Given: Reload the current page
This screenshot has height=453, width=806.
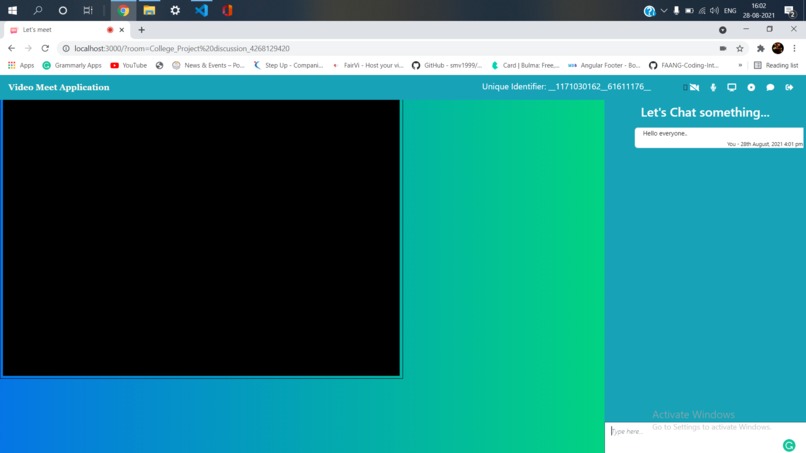Looking at the screenshot, I should coord(45,48).
